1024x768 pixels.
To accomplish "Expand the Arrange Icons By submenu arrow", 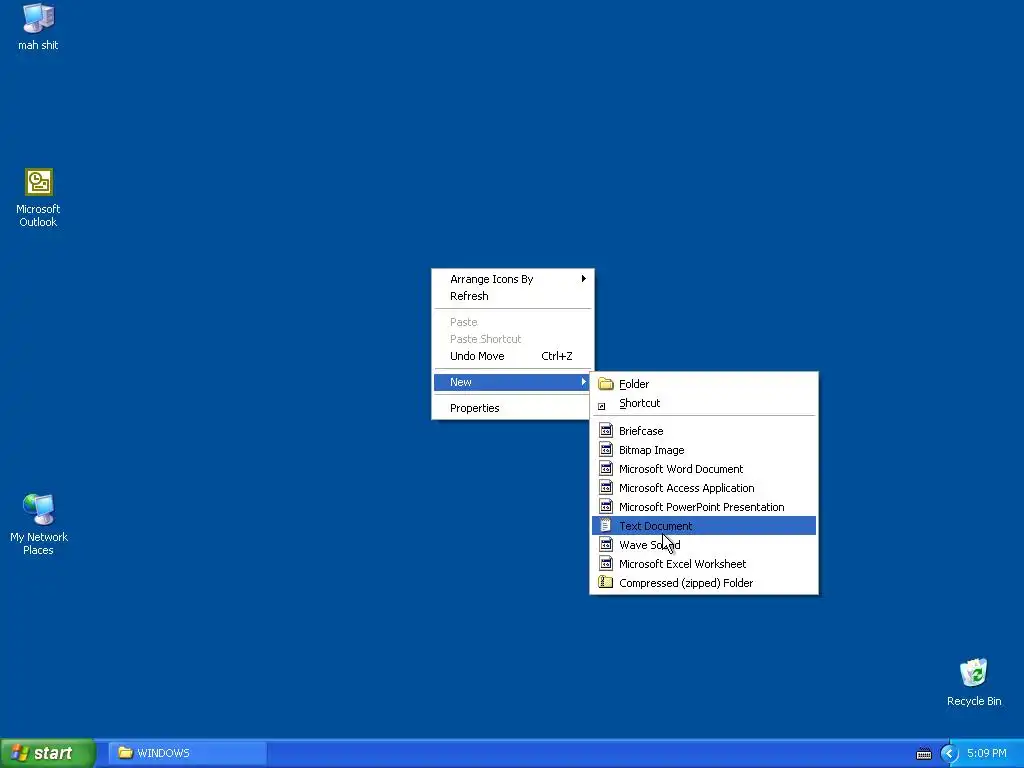I will (x=583, y=279).
